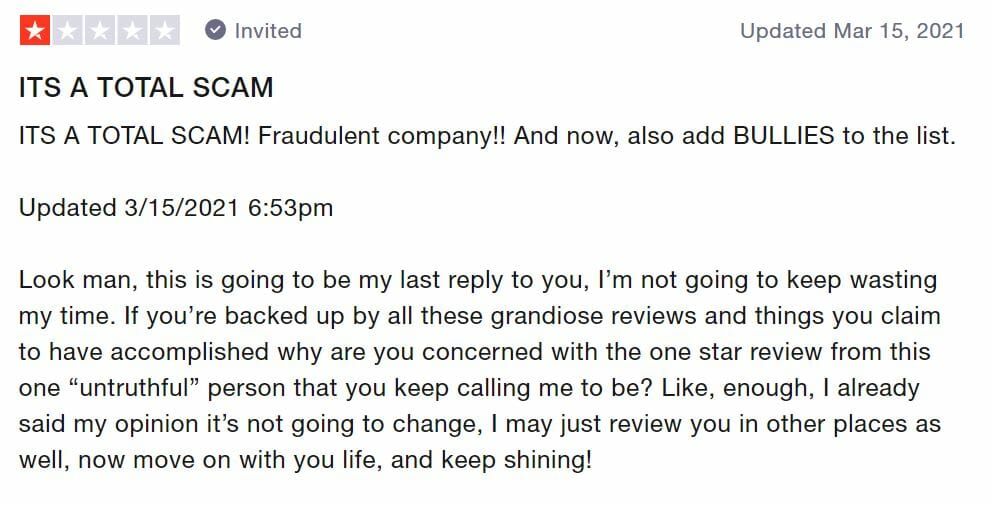Viewport: 993px width, 505px height.
Task: Click the word BULLIES in first line
Action: (783, 136)
